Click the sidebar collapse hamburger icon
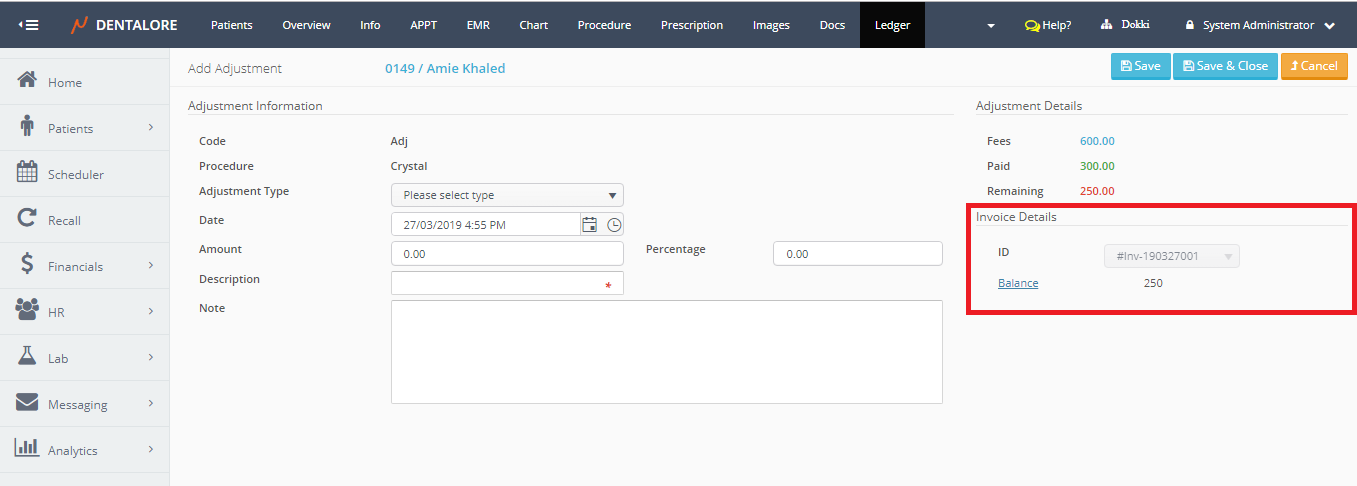The width and height of the screenshot is (1357, 486). pos(29,25)
